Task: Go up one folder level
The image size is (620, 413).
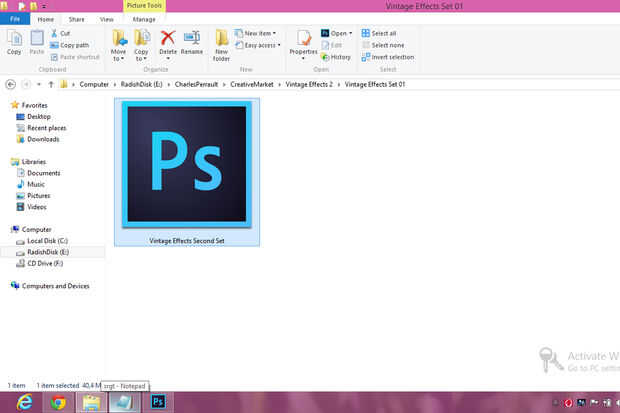Action: [x=51, y=84]
